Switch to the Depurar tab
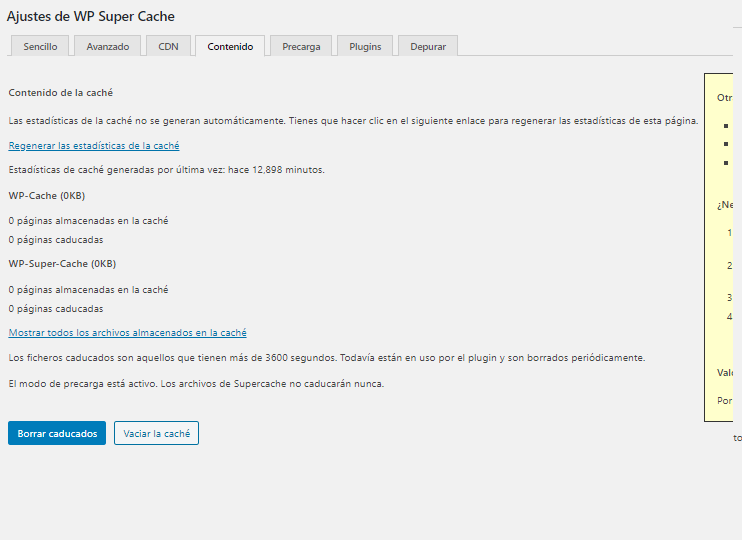Viewport: 742px width, 540px height. tap(428, 46)
